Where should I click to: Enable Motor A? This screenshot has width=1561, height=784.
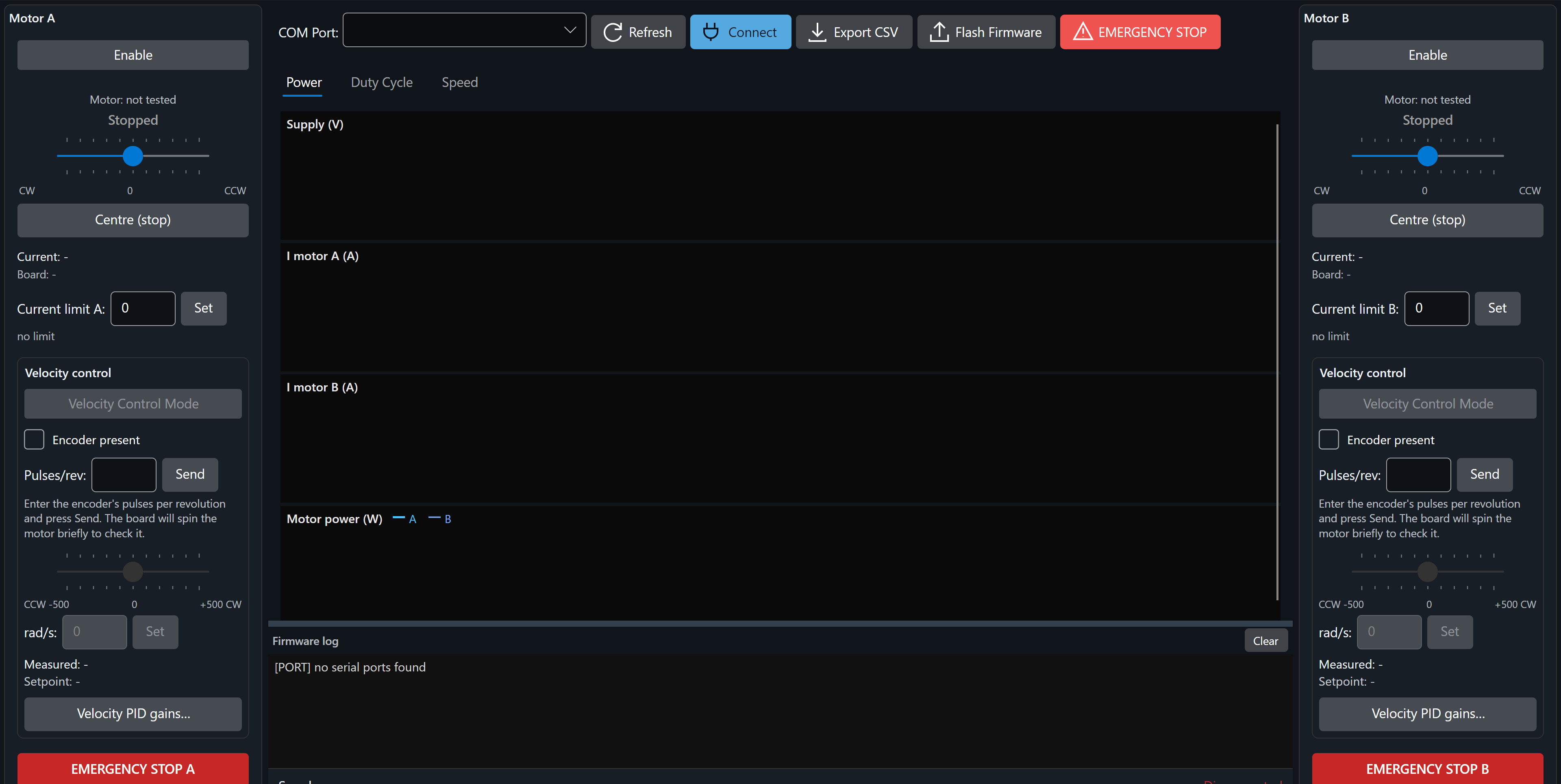pyautogui.click(x=133, y=55)
